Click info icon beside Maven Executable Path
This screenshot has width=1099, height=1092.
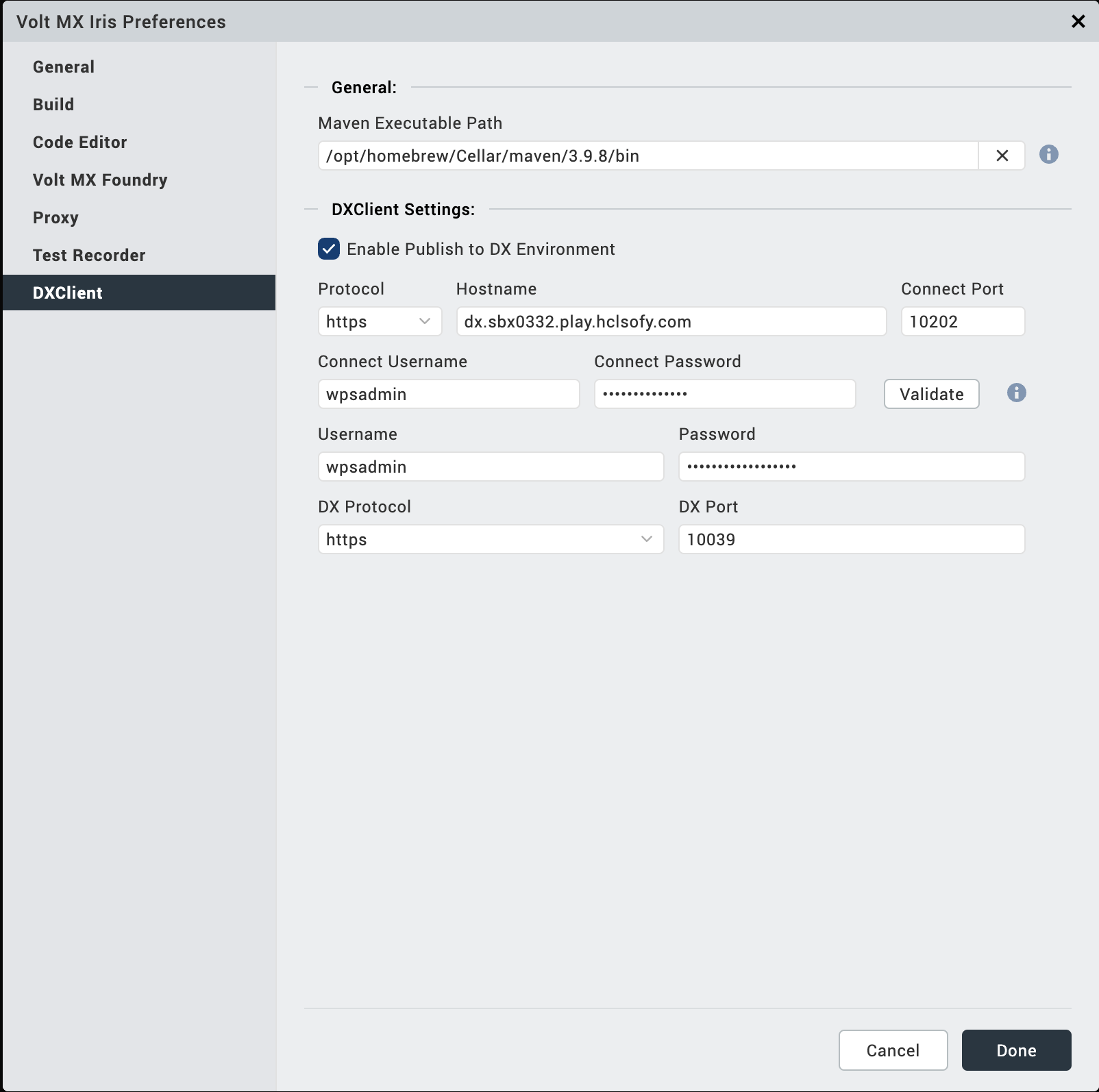(1048, 155)
